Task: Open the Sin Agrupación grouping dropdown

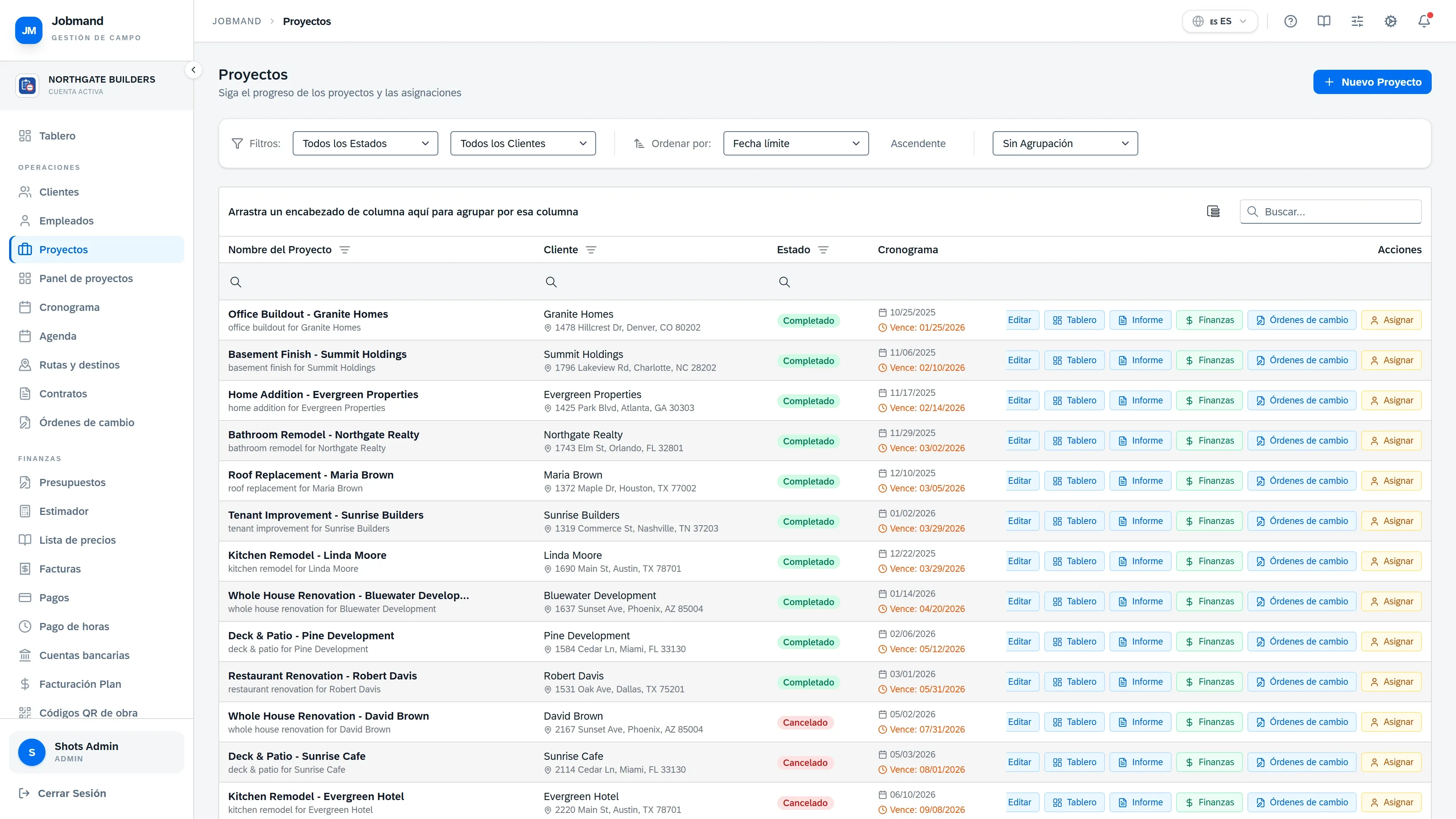Action: tap(1065, 144)
